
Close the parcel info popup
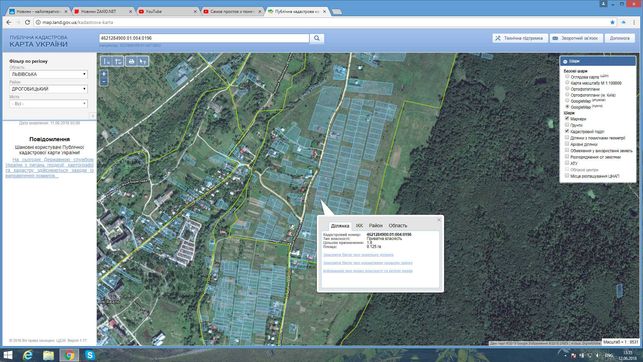[439, 220]
